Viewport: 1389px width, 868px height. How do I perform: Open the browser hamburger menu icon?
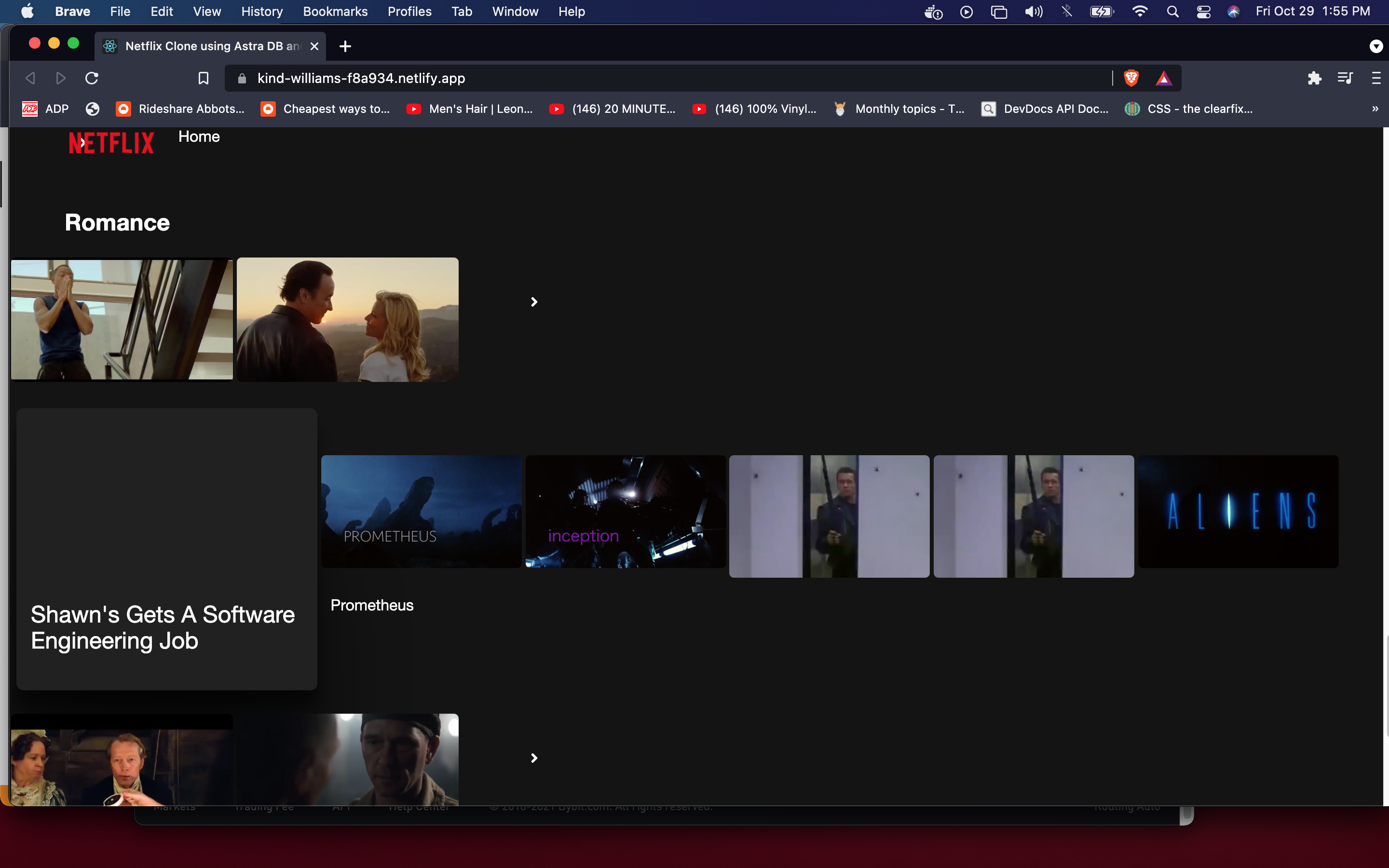1376,78
